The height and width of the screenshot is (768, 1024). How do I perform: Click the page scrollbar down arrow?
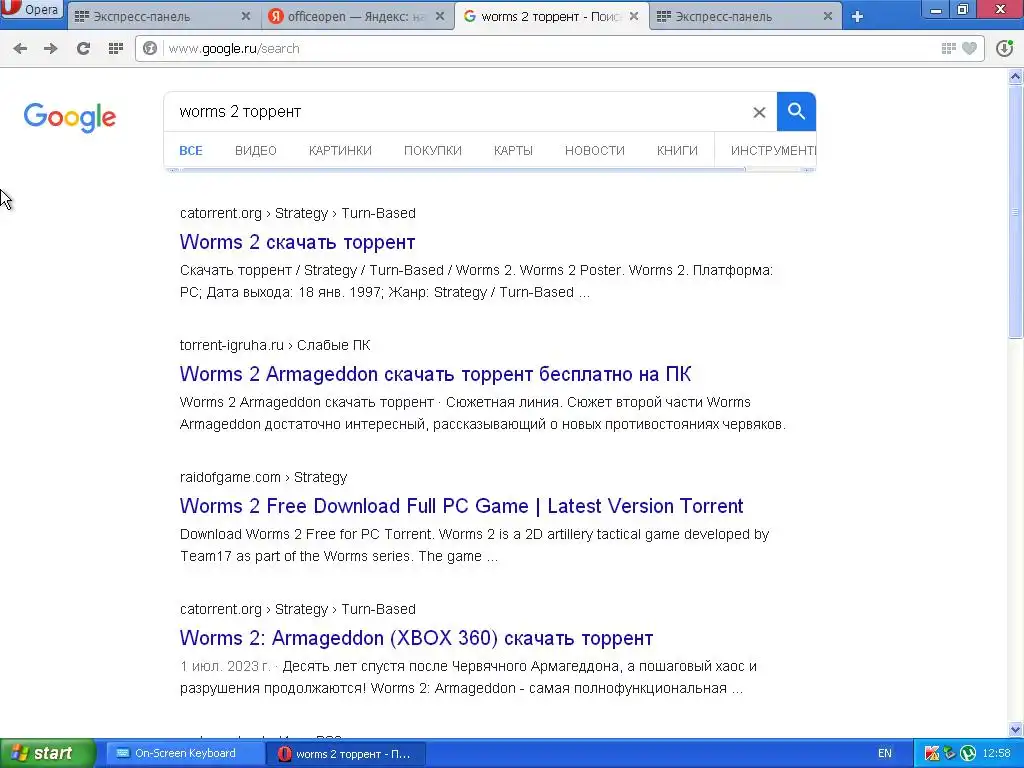tap(1016, 729)
